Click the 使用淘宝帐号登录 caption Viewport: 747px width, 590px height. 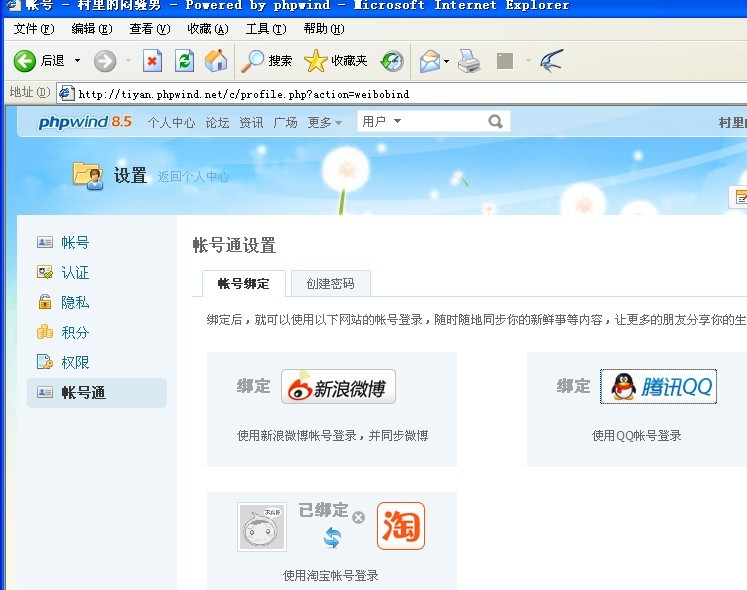pos(331,575)
